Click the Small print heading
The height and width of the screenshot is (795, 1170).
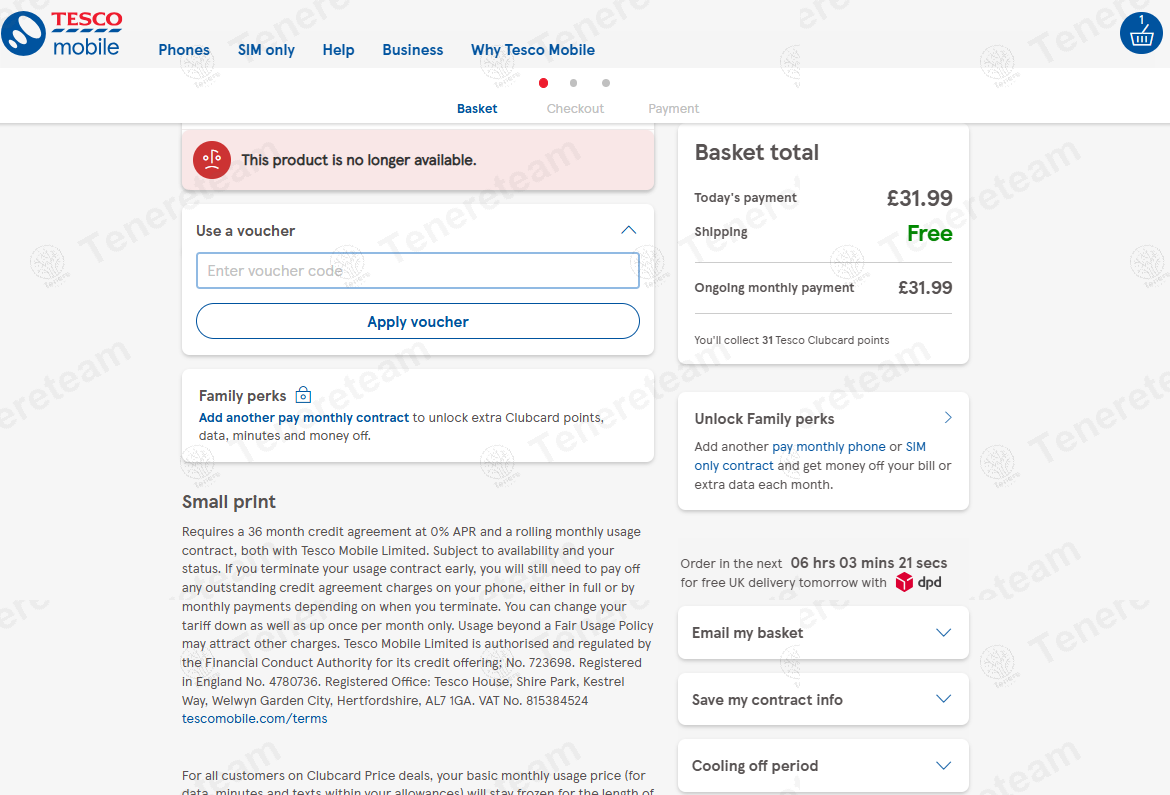(x=229, y=502)
